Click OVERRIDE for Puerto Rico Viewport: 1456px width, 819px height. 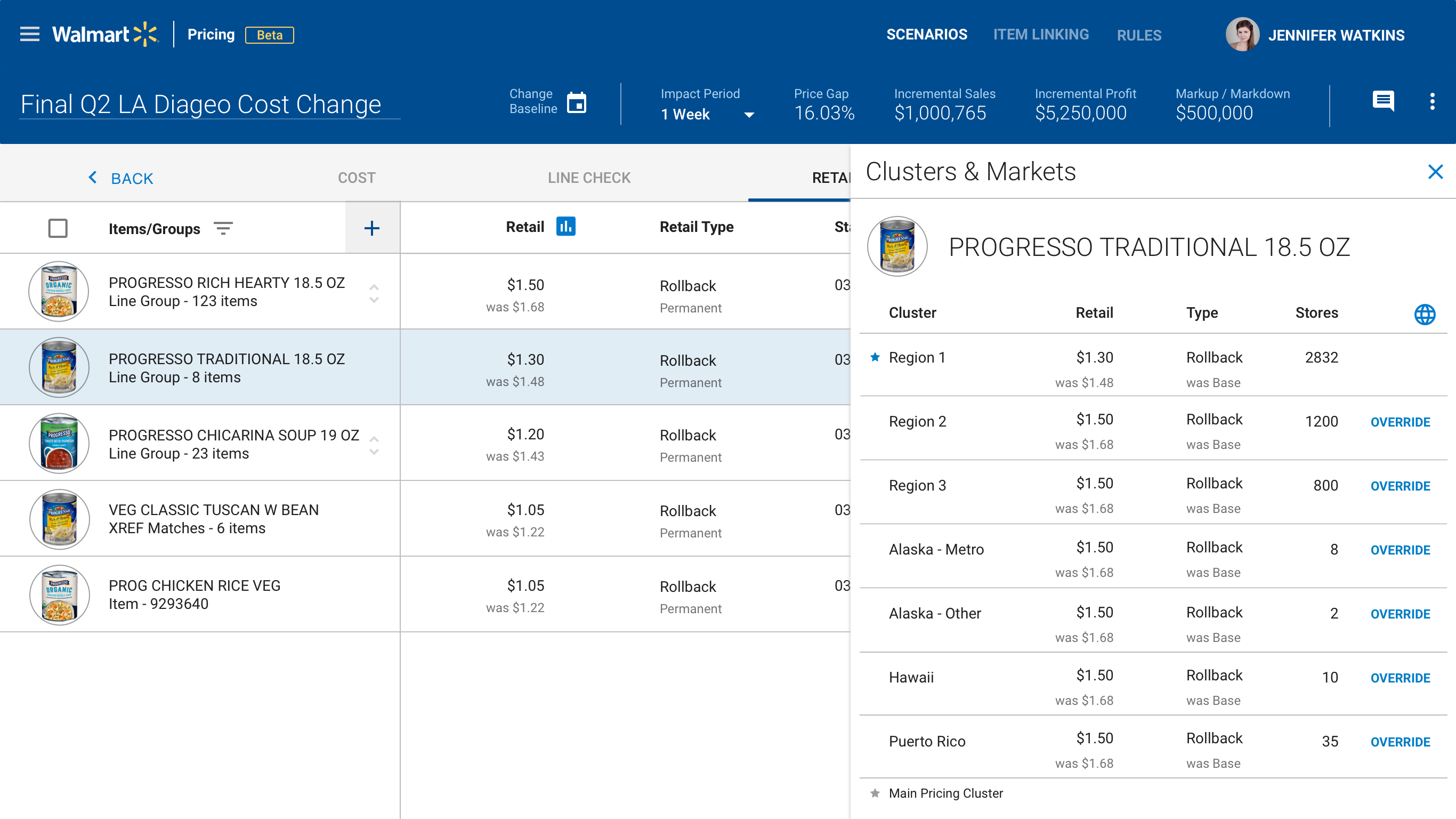coord(1400,742)
